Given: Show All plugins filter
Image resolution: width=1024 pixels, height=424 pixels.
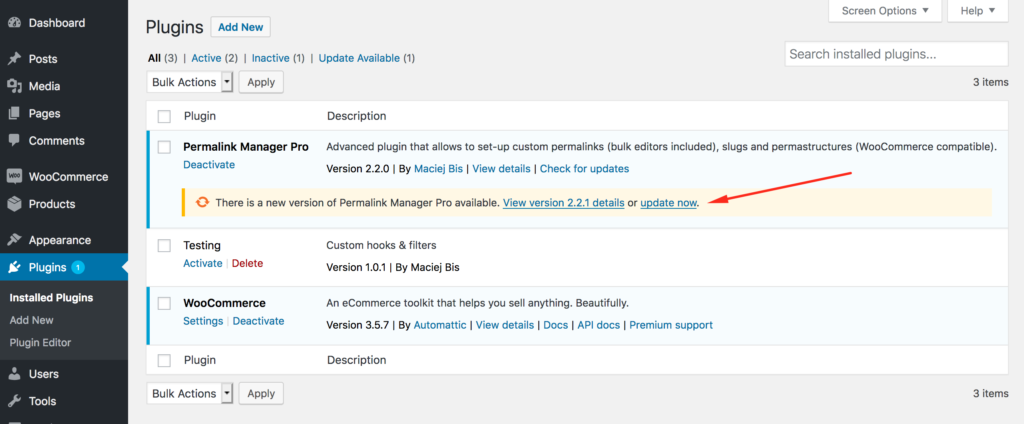Looking at the screenshot, I should (154, 58).
